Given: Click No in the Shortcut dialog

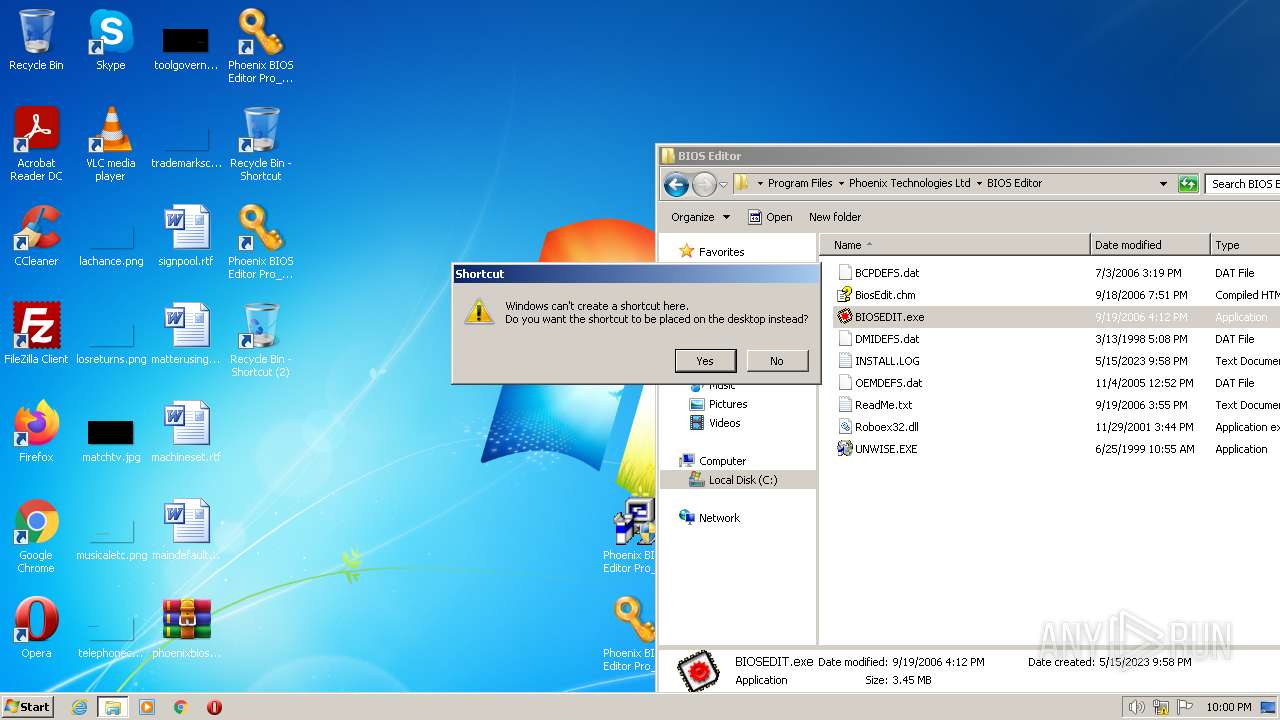Looking at the screenshot, I should click(x=777, y=361).
